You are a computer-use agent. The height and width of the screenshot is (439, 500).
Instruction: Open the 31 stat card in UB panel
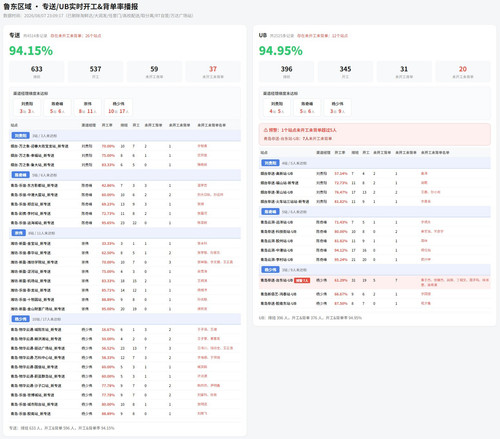coord(404,71)
